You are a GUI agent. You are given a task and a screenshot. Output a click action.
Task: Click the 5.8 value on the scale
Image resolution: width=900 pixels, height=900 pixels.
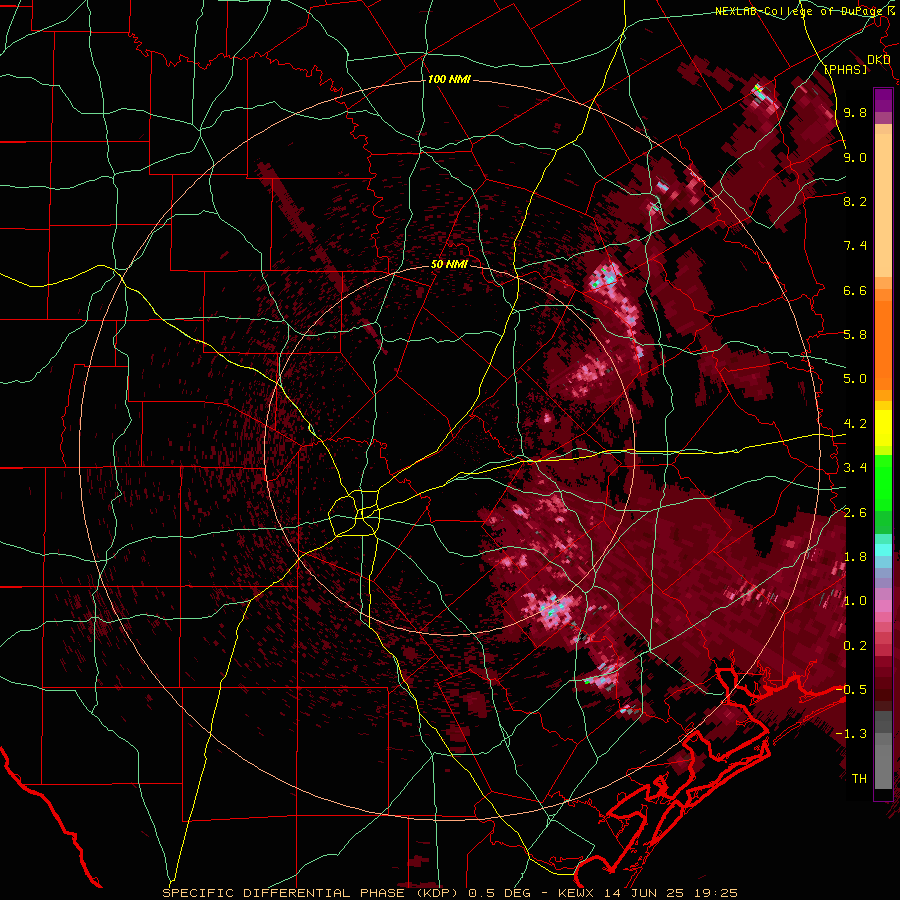(x=855, y=335)
